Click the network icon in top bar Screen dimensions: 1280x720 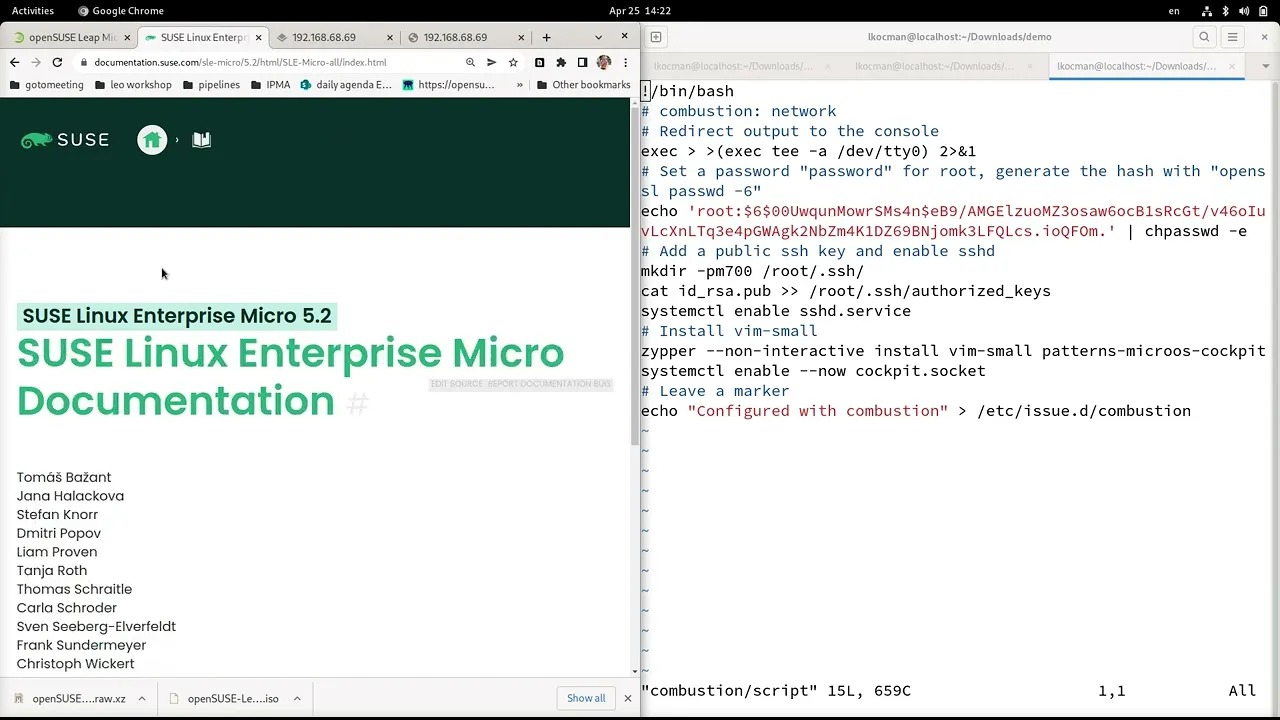(1208, 11)
